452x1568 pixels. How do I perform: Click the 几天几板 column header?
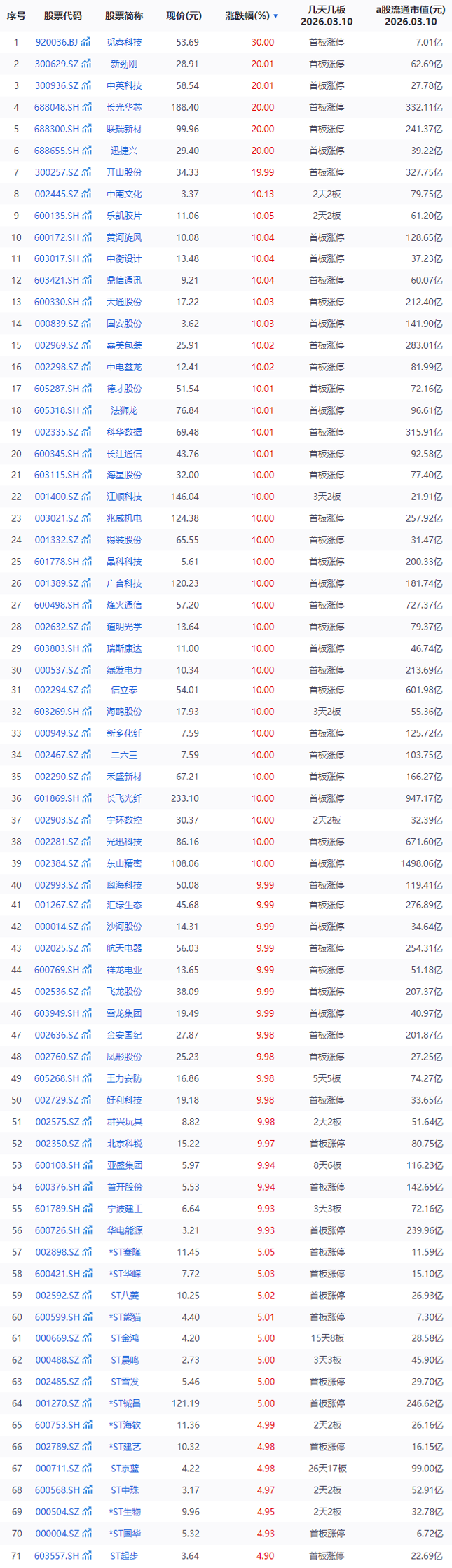[x=327, y=15]
